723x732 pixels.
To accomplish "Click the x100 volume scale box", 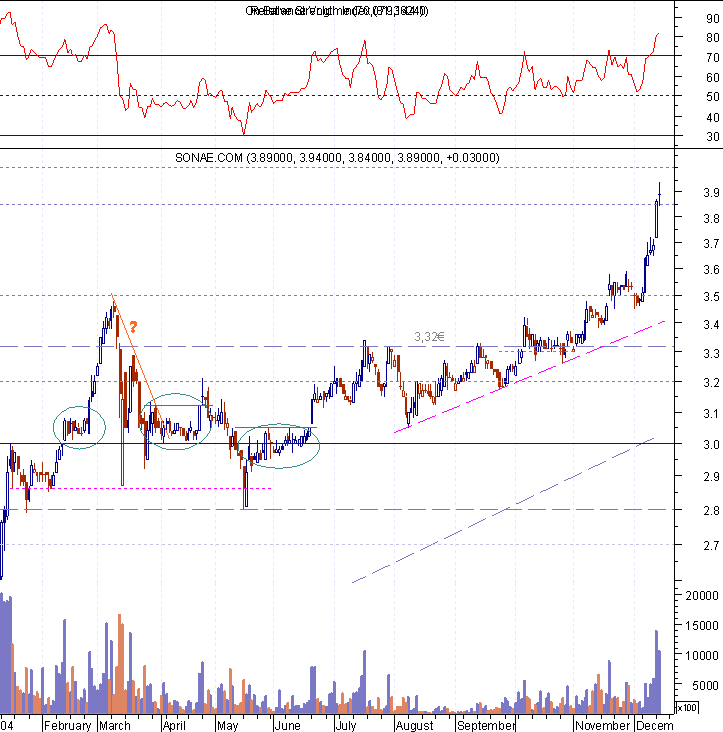I will click(687, 707).
